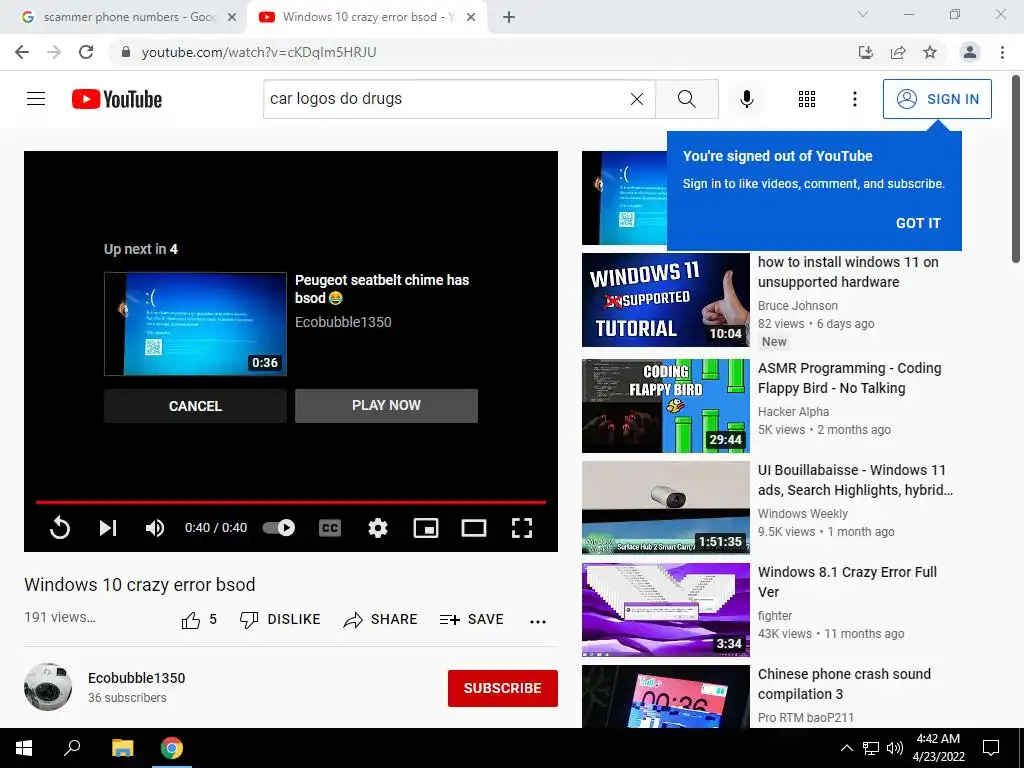Click the magnifier search button
1024x768 pixels.
pyautogui.click(x=686, y=99)
